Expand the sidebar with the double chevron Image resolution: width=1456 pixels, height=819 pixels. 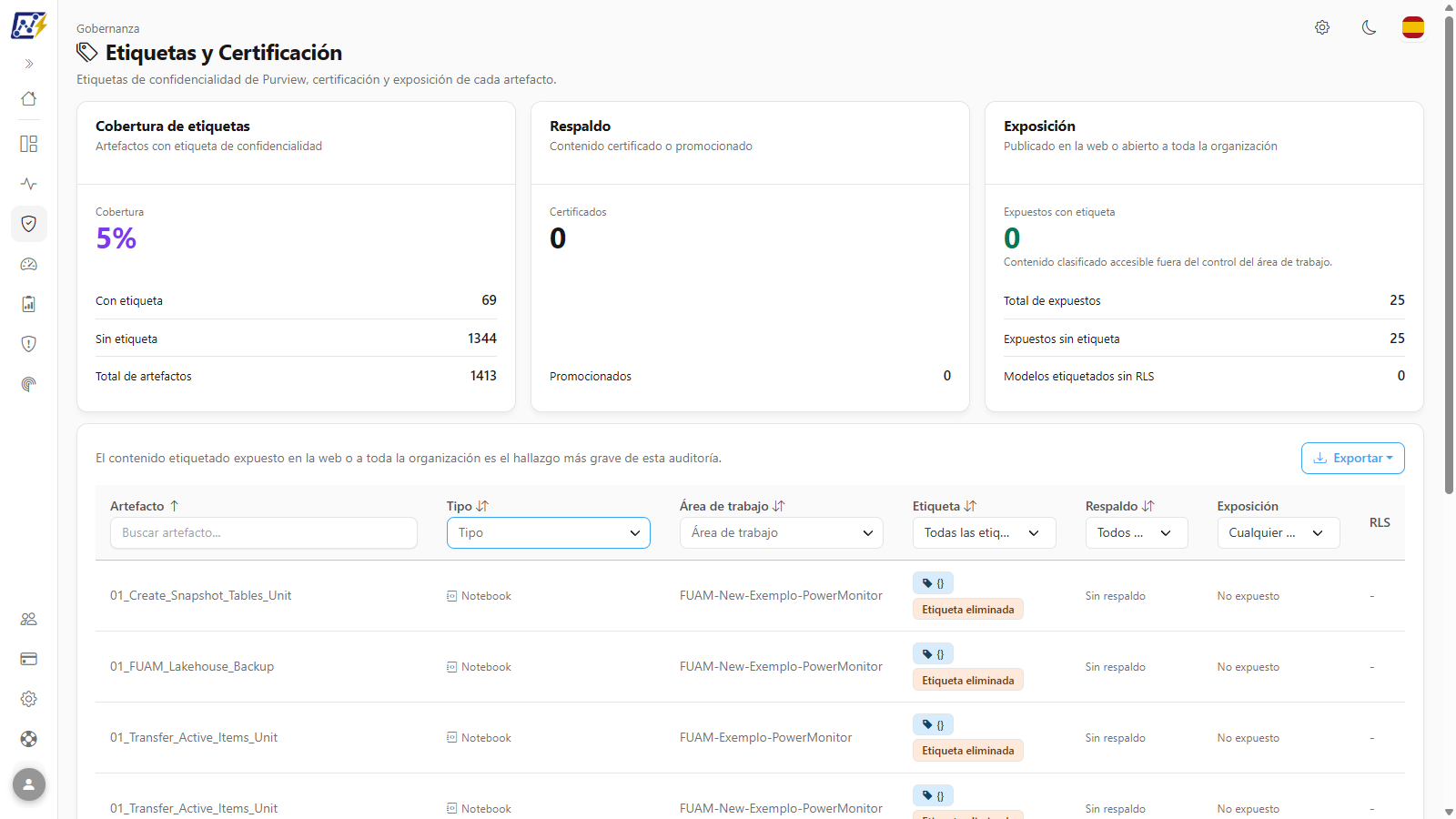coord(29,64)
